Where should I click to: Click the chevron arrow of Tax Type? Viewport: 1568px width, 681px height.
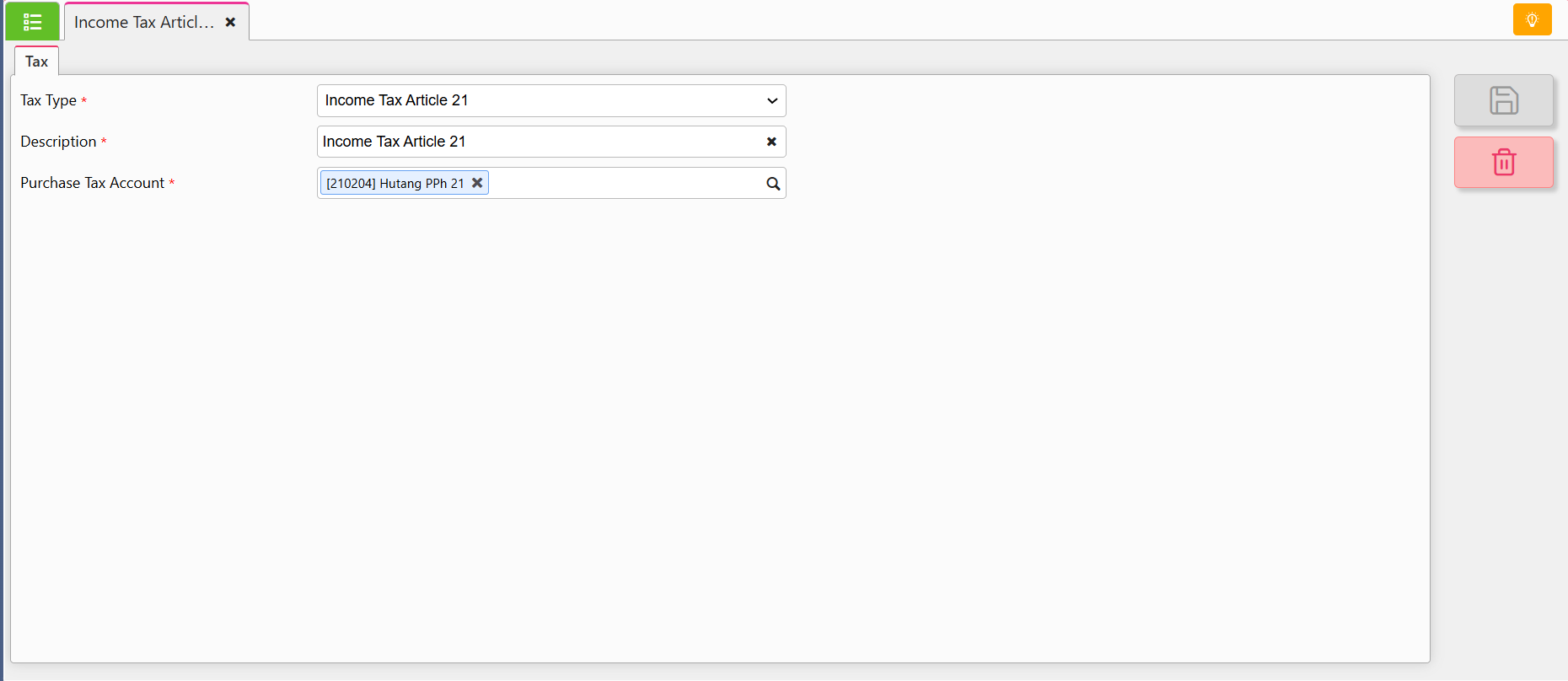(x=772, y=101)
